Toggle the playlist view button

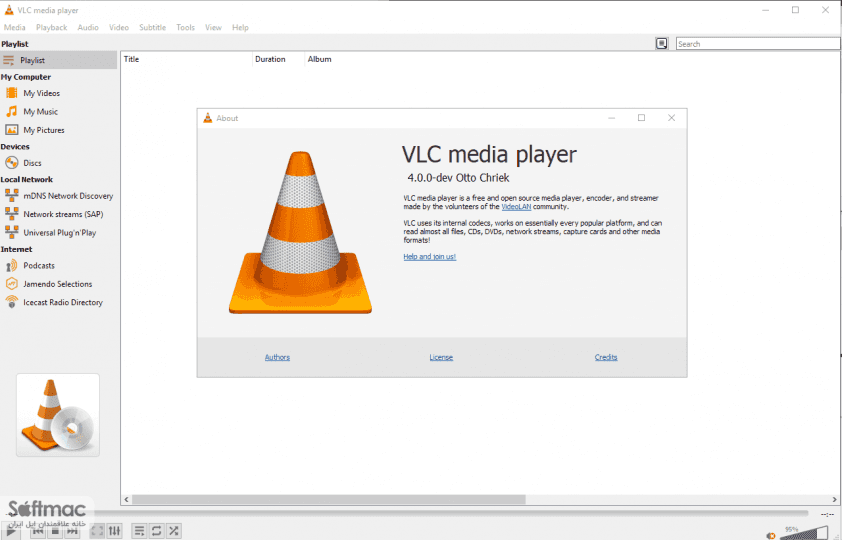tap(139, 531)
